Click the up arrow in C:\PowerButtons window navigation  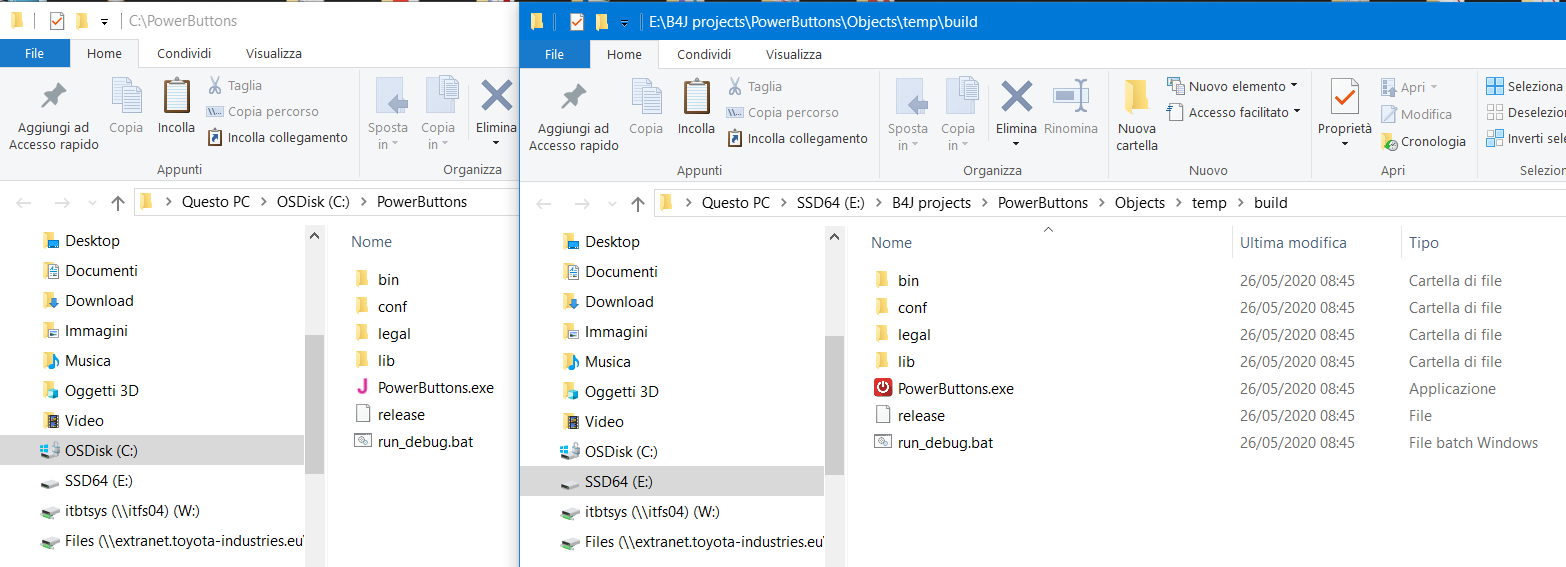pyautogui.click(x=118, y=203)
